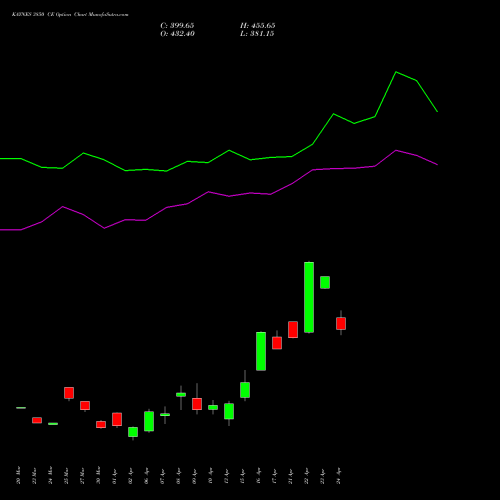Click the '08 Apr' date axis label
This screenshot has height=500, width=500.
click(178, 475)
